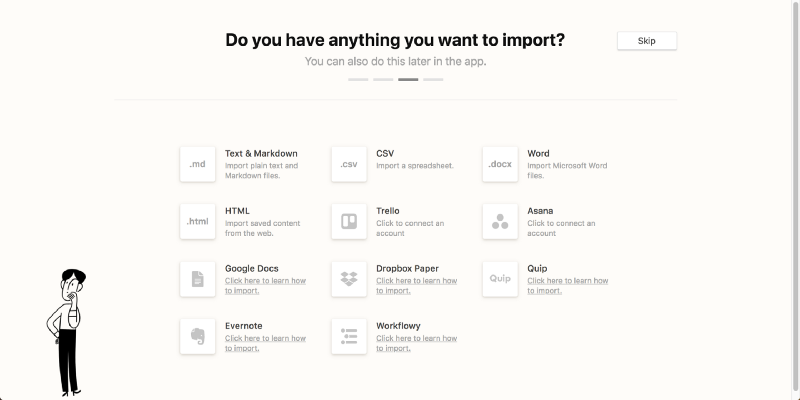Select the current third progress indicator
The height and width of the screenshot is (400, 800).
[408, 80]
